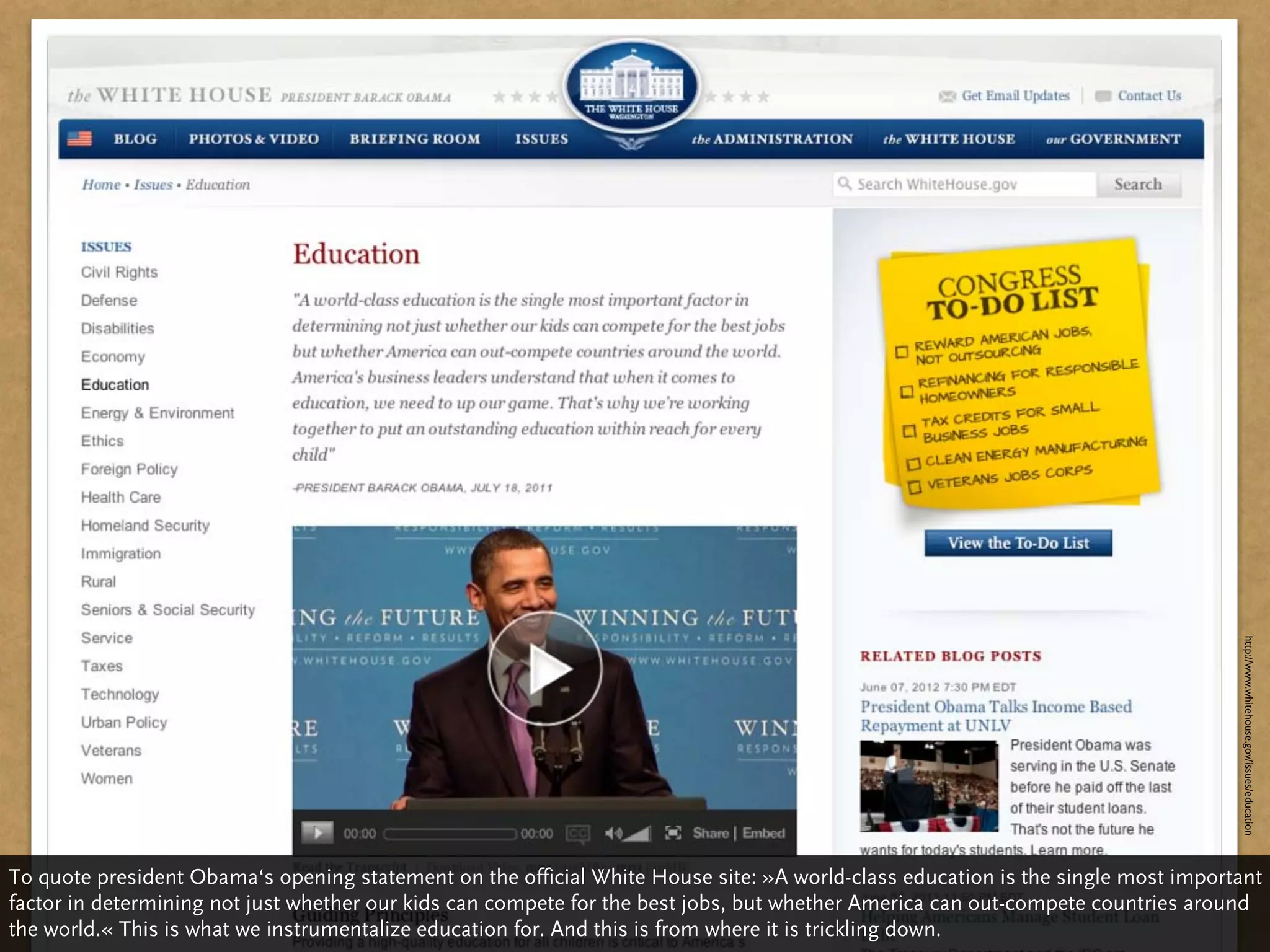Check the Reward American Jobs box
Viewport: 1270px width, 952px height.
tap(902, 351)
